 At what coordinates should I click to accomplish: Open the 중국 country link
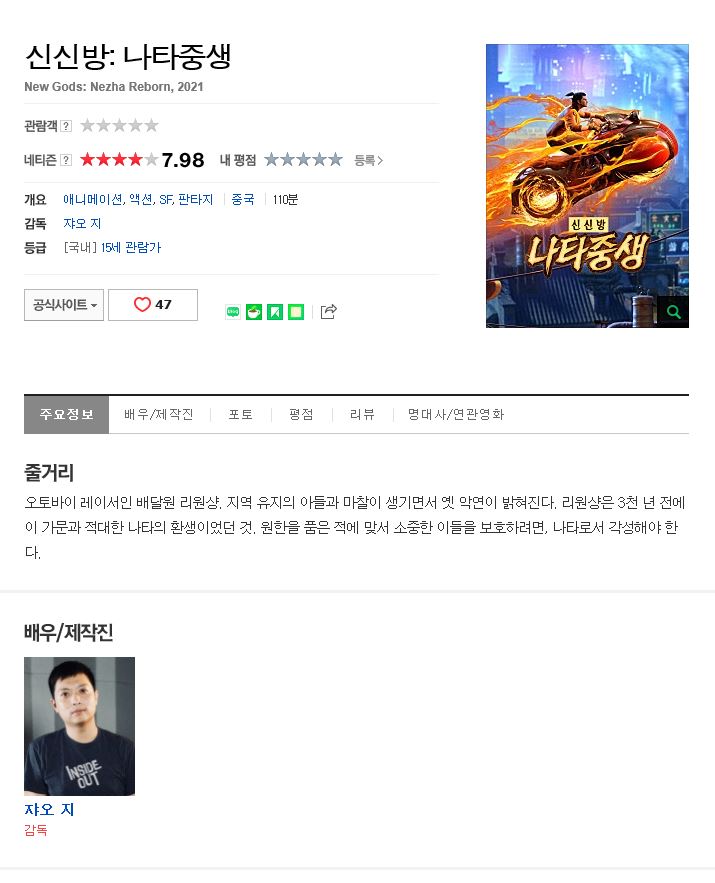tap(243, 199)
